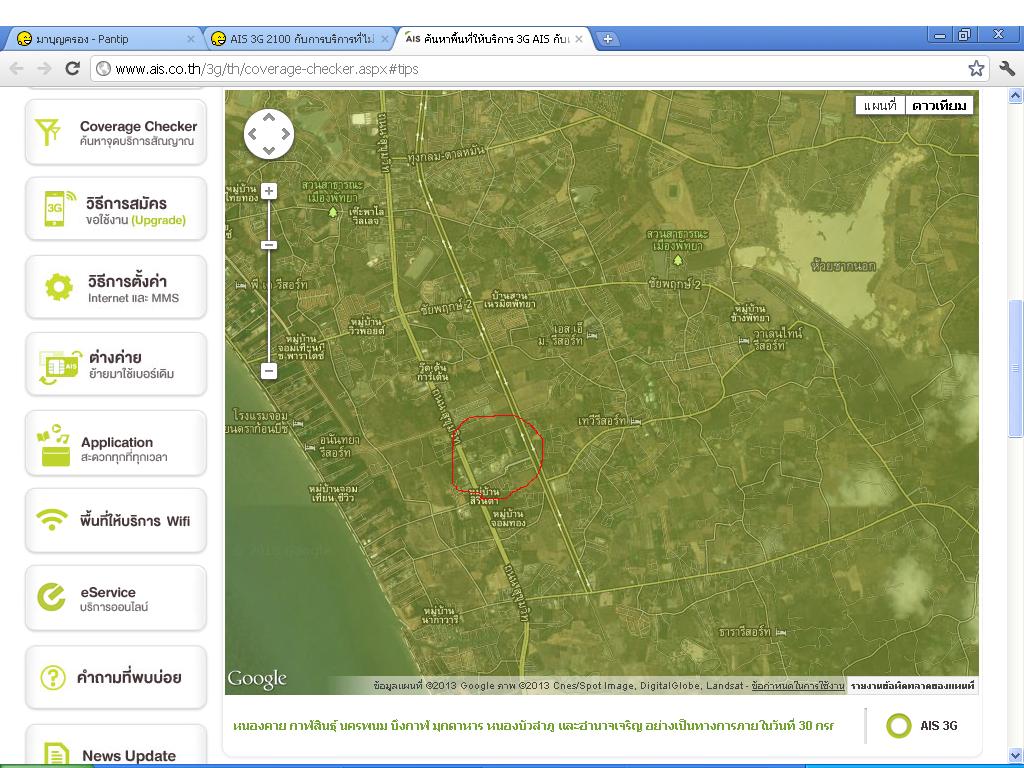Pan the map left with arrow
The width and height of the screenshot is (1024, 768).
click(251, 134)
